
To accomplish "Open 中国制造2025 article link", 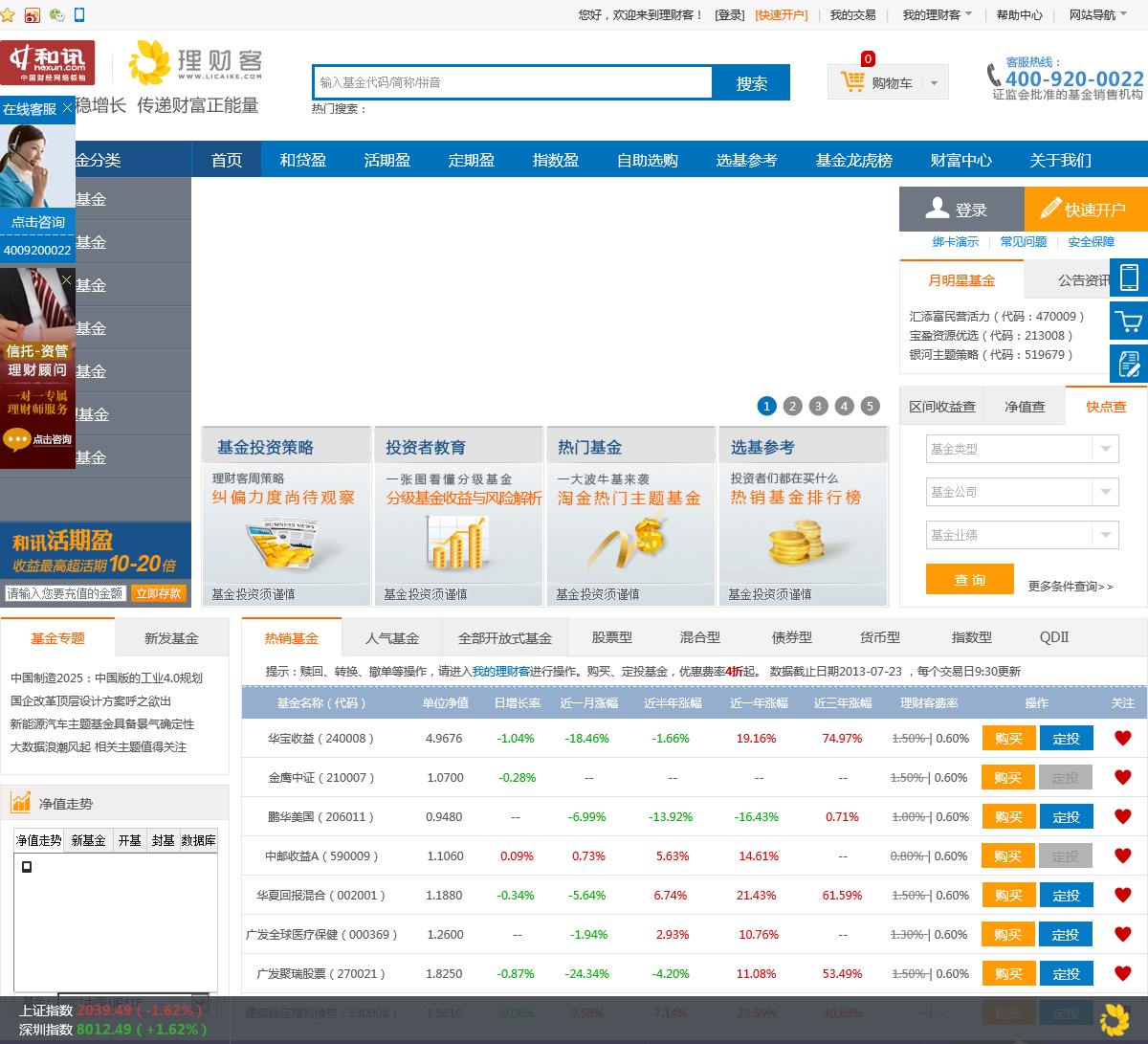I will [106, 677].
